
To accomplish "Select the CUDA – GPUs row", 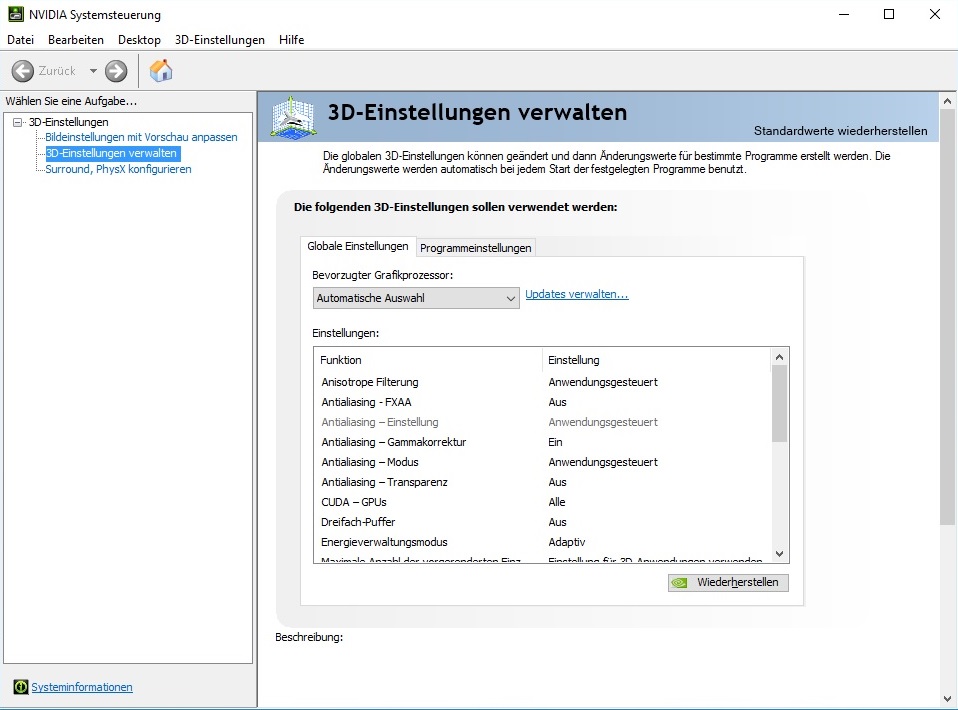I will pos(543,502).
